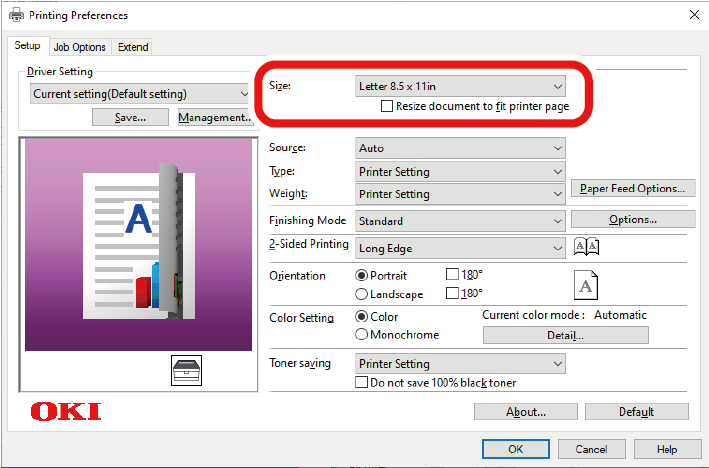Expand the 2-Sided Printing dropdown
The width and height of the screenshot is (709, 468).
(x=461, y=248)
